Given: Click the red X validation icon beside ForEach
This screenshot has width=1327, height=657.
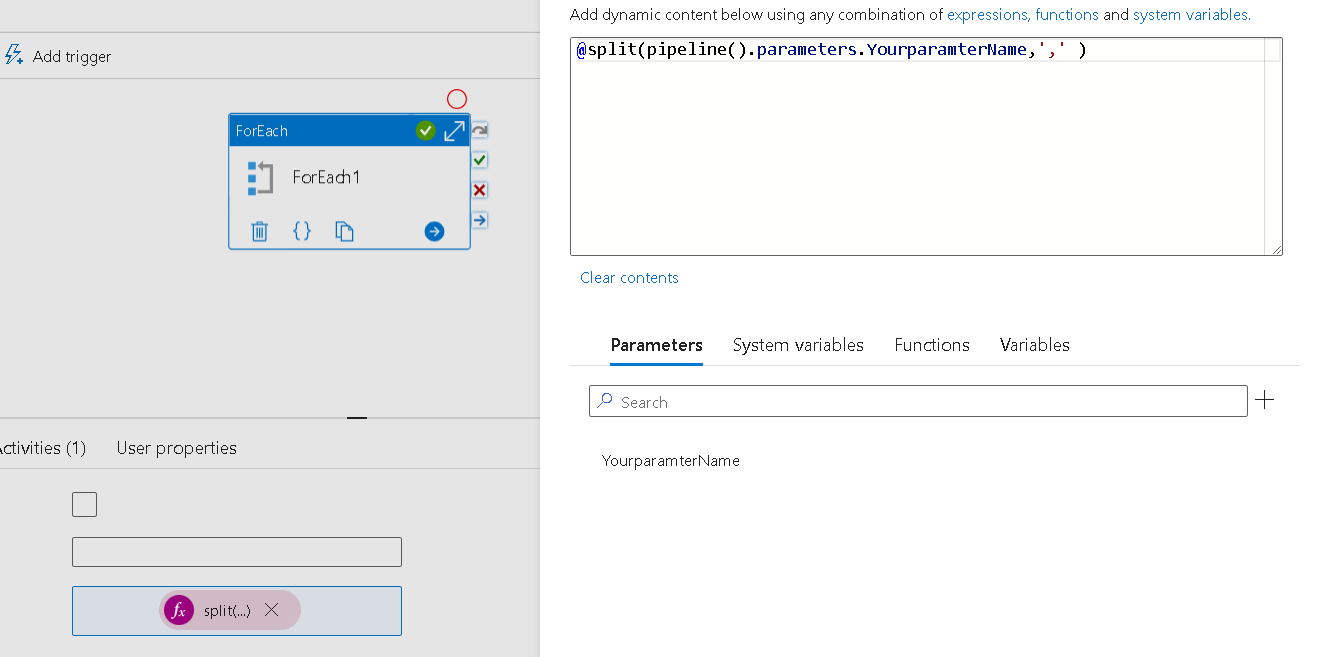Looking at the screenshot, I should click(x=479, y=189).
